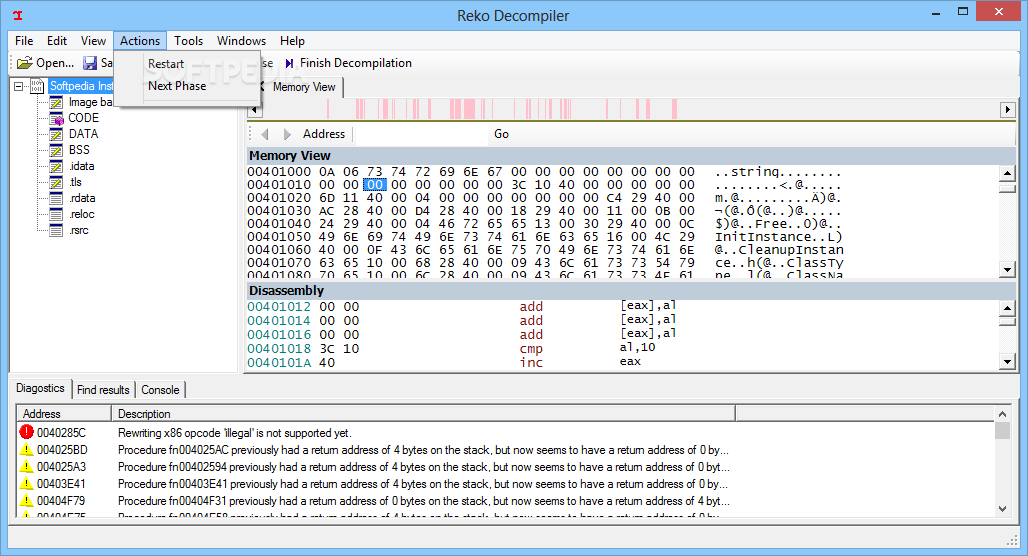Click the warning icon for 00404F79
The width and height of the screenshot is (1028, 556).
coord(26,500)
